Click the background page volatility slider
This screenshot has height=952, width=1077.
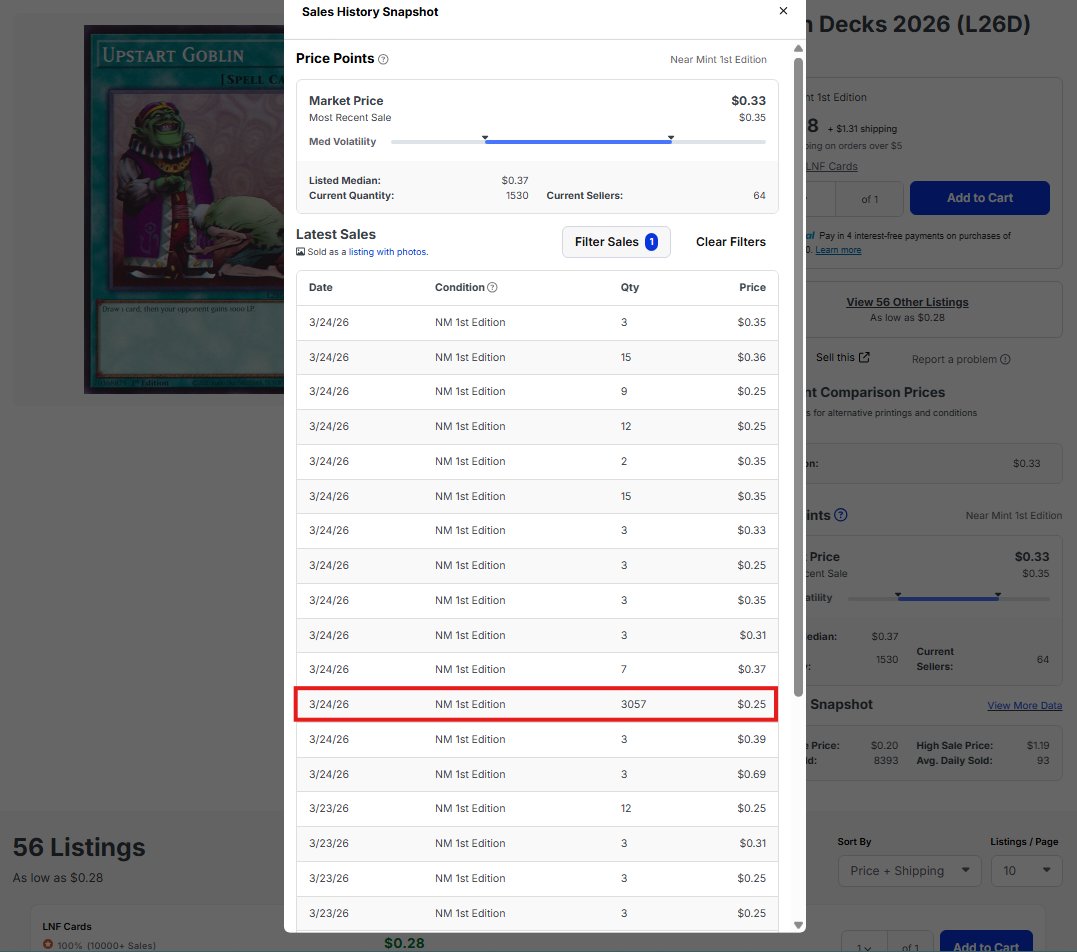tap(948, 598)
